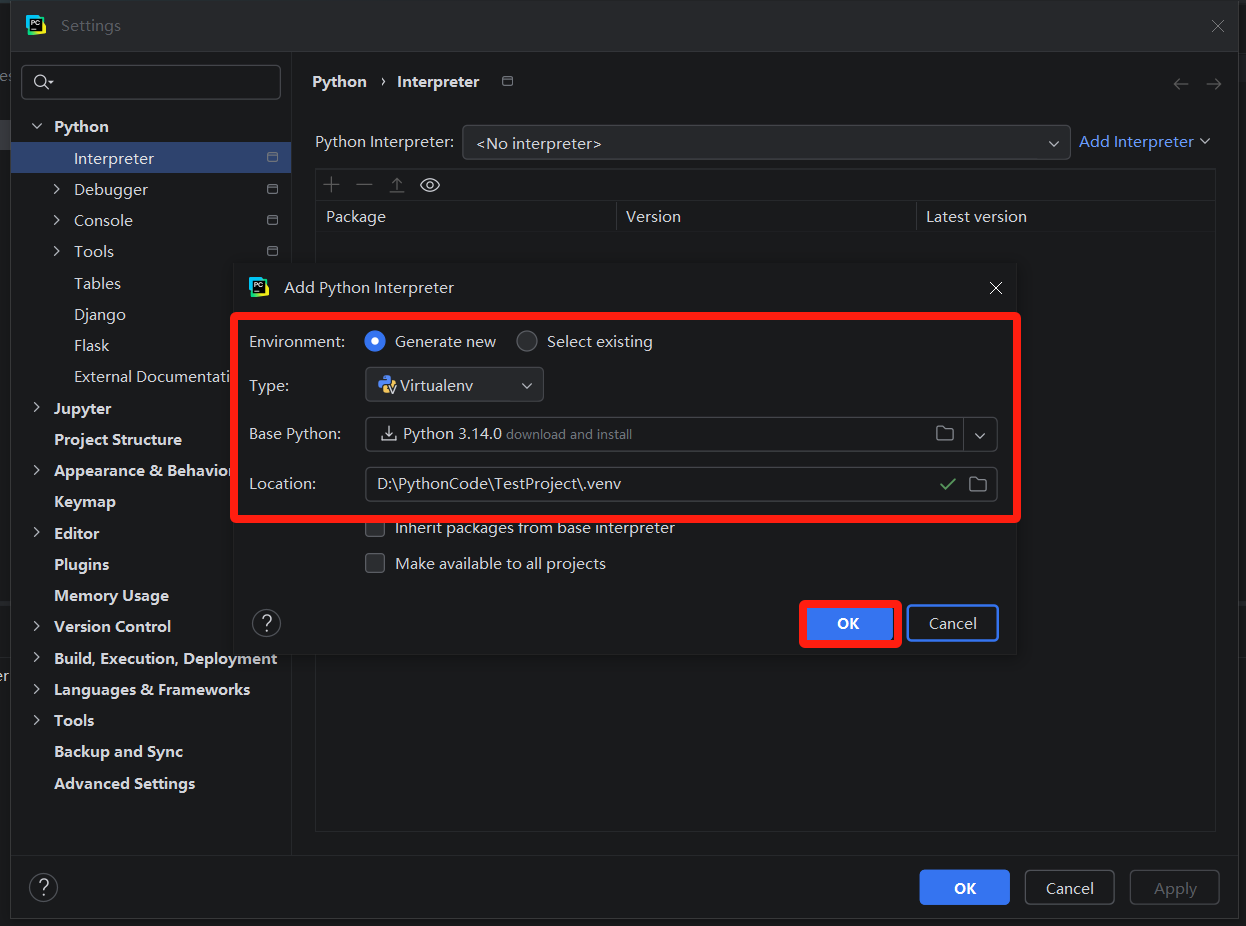Screen dimensions: 1246x926
Task: Open Settings help question mark icon
Action: [43, 887]
